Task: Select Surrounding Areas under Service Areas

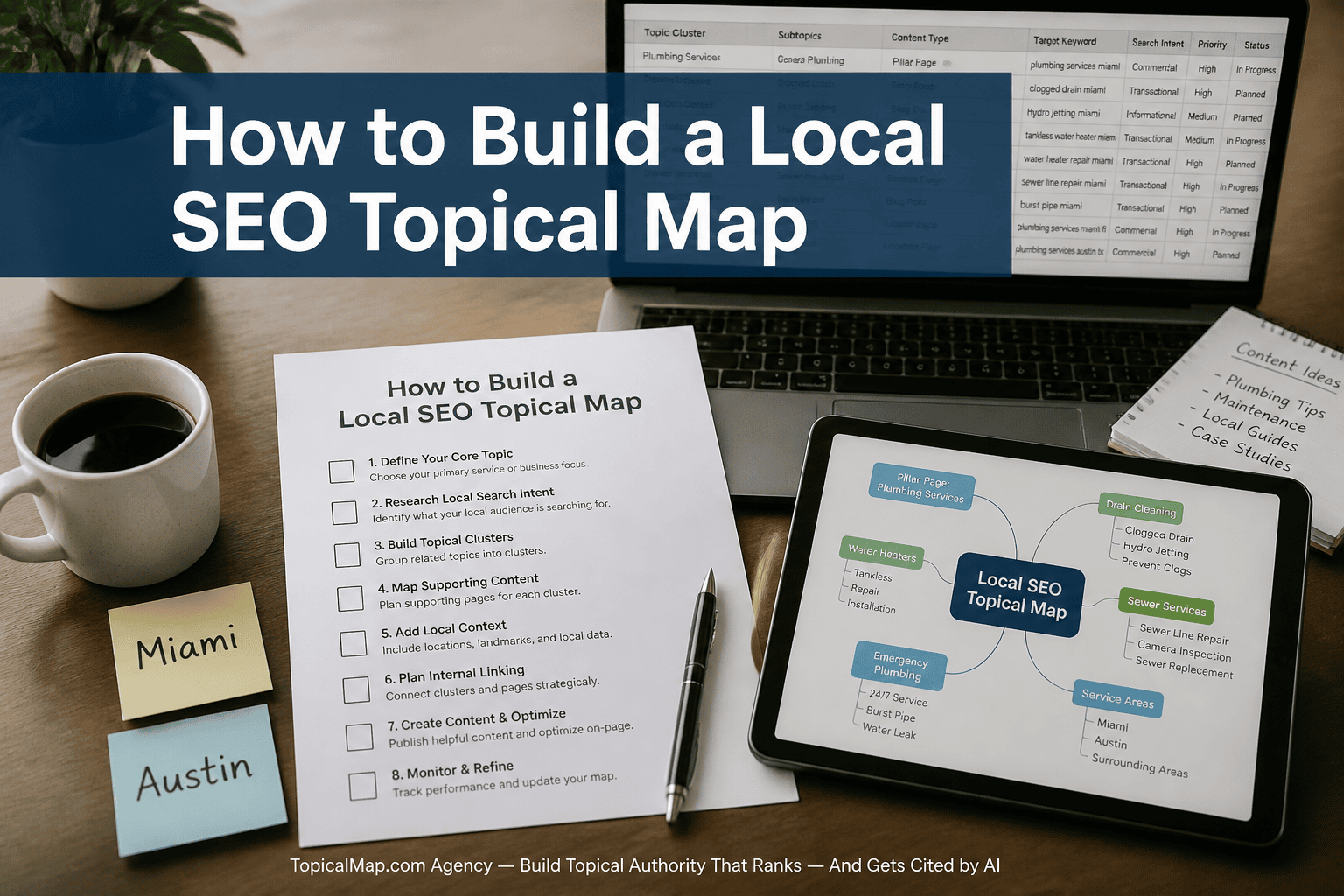Action: (x=1139, y=765)
